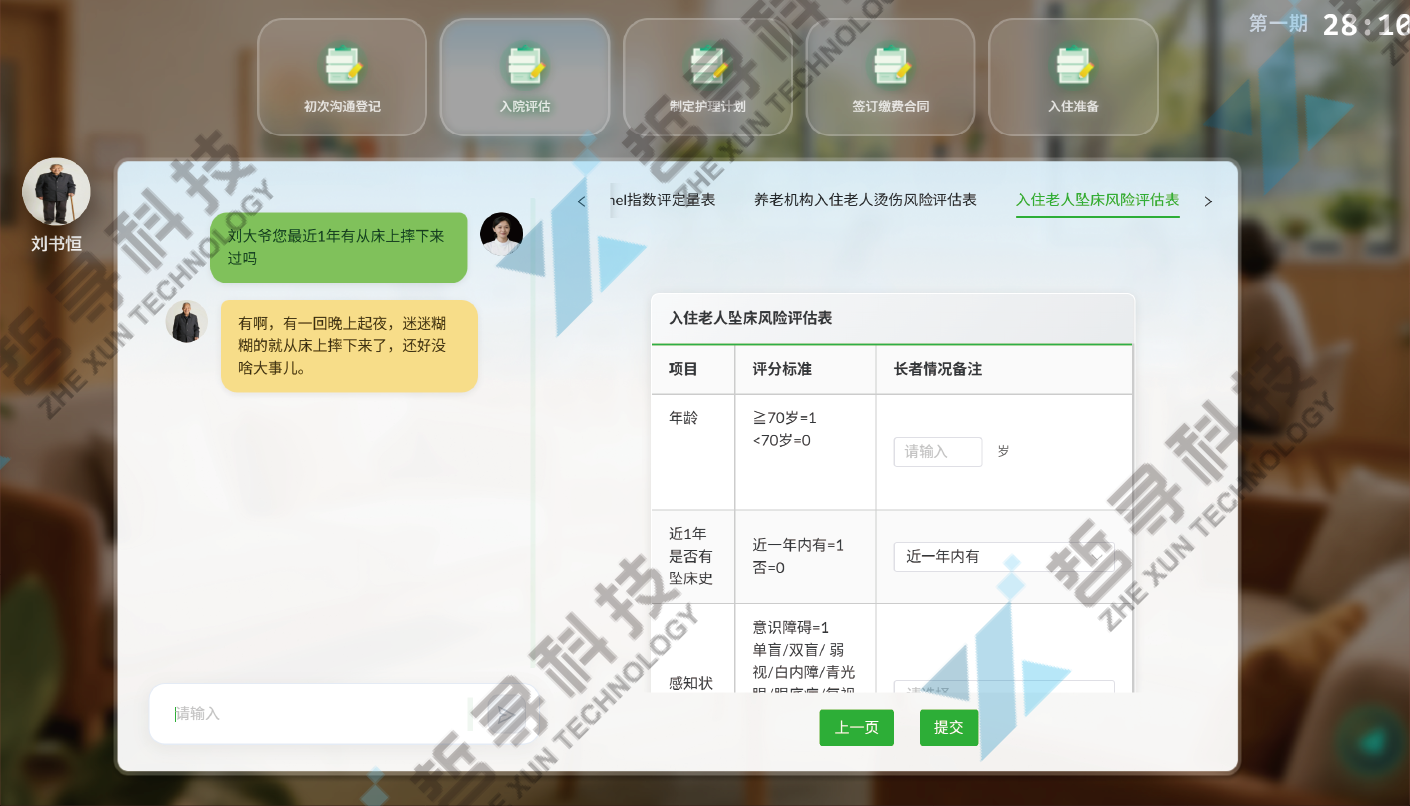Click the 评分标准 column header
Viewport: 1410px width, 806px height.
point(782,370)
